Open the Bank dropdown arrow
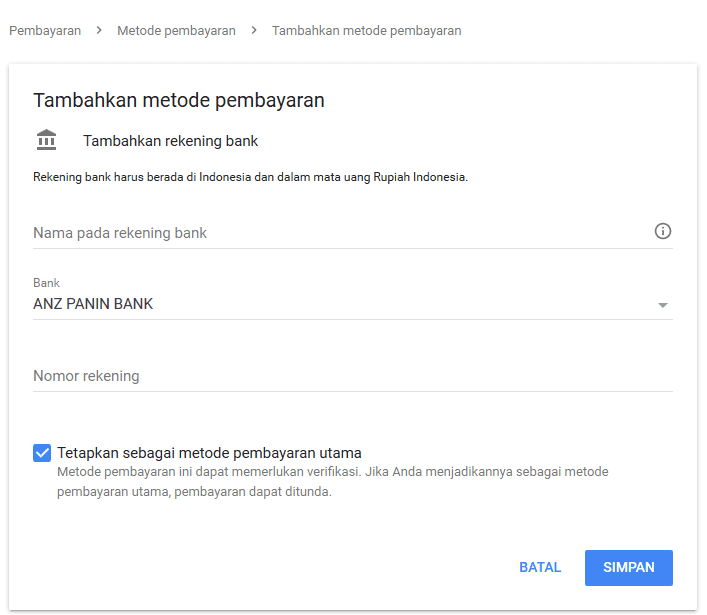The height and width of the screenshot is (615, 707). 662,305
